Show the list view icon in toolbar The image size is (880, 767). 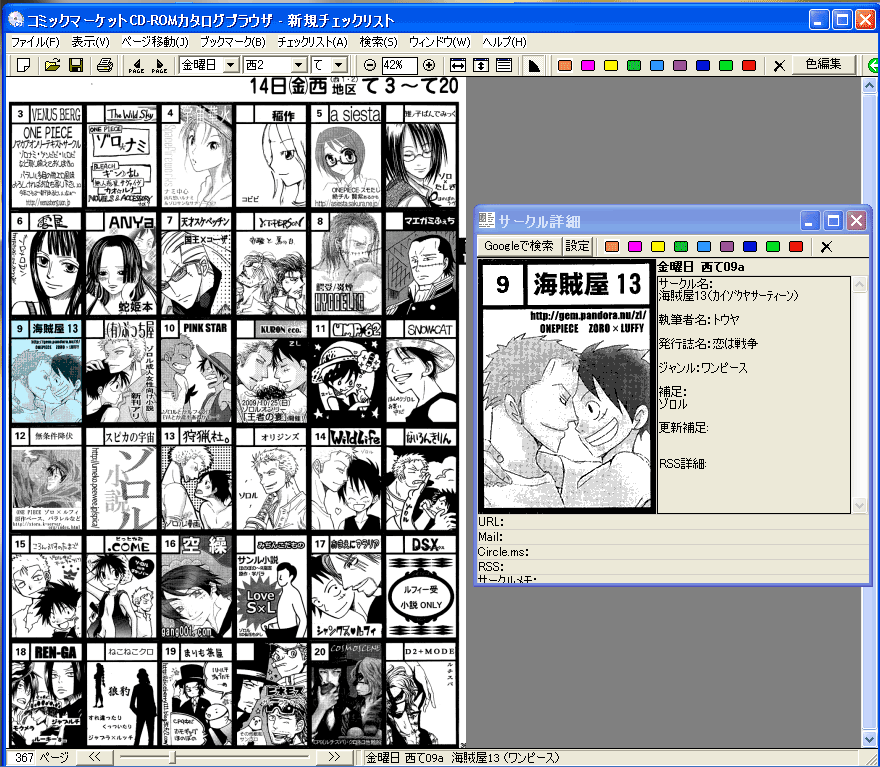(x=504, y=65)
